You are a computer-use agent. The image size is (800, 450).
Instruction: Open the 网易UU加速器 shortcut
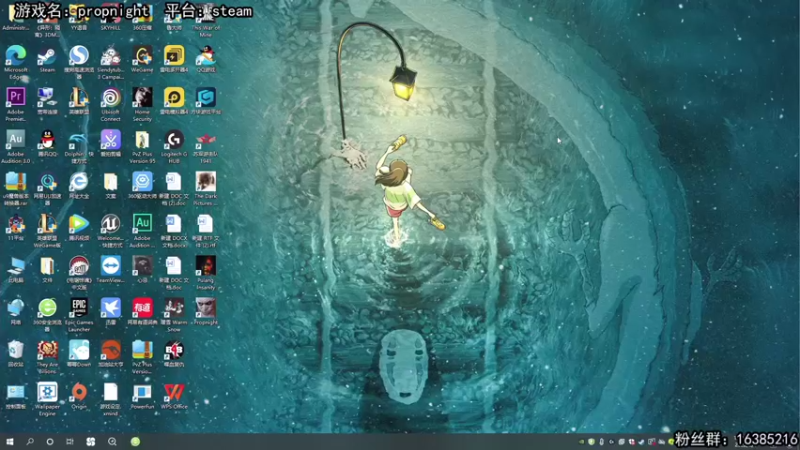(47, 182)
